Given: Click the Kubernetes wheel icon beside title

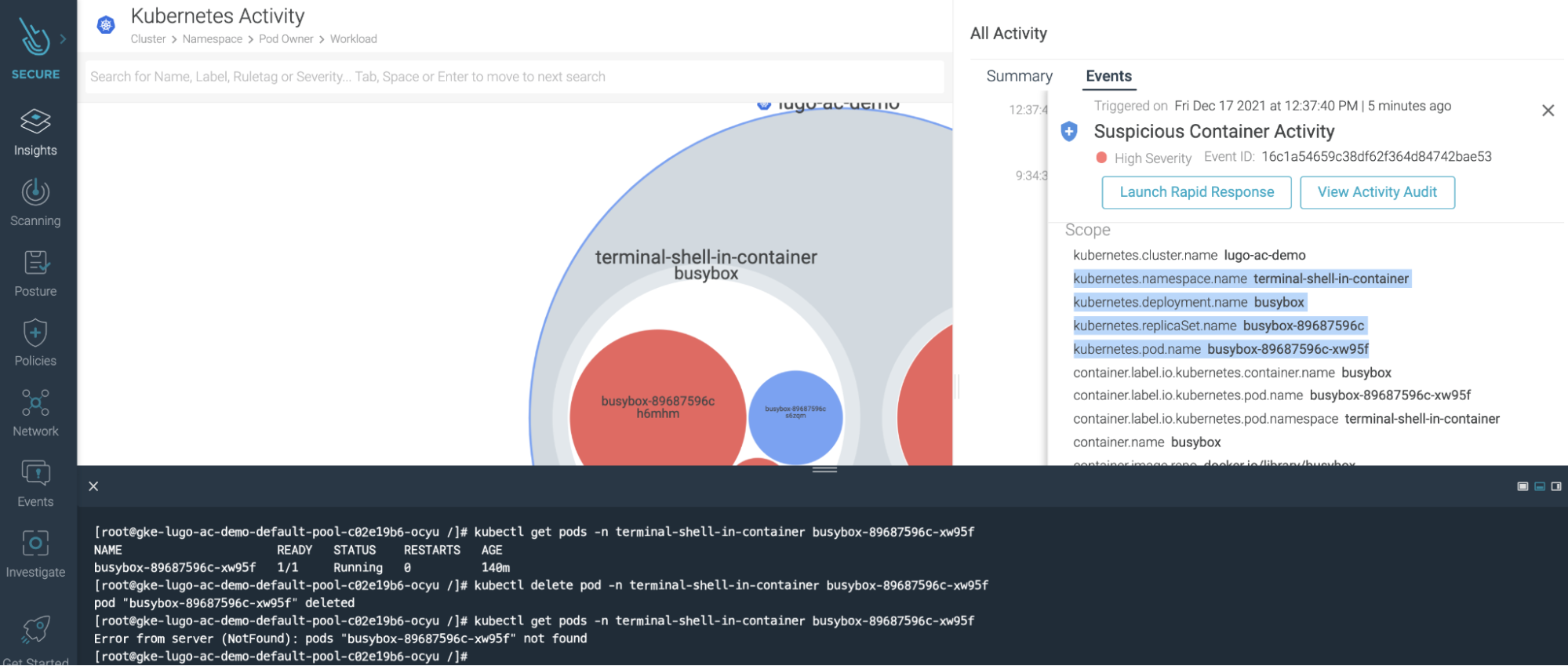Looking at the screenshot, I should (106, 25).
